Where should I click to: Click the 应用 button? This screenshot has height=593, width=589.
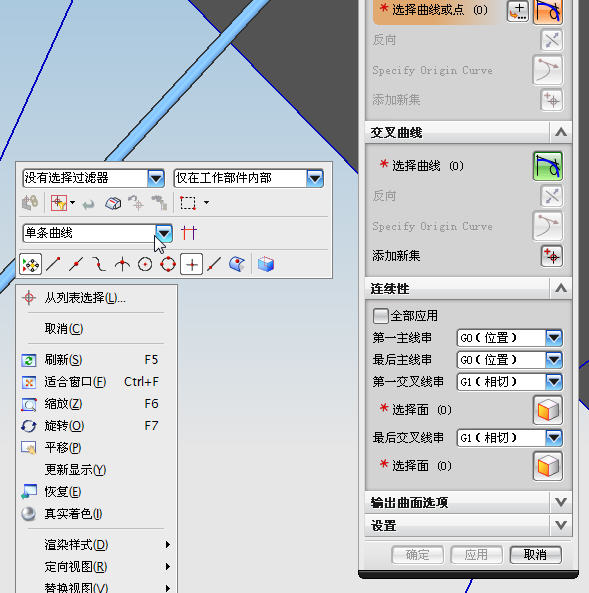(476, 555)
